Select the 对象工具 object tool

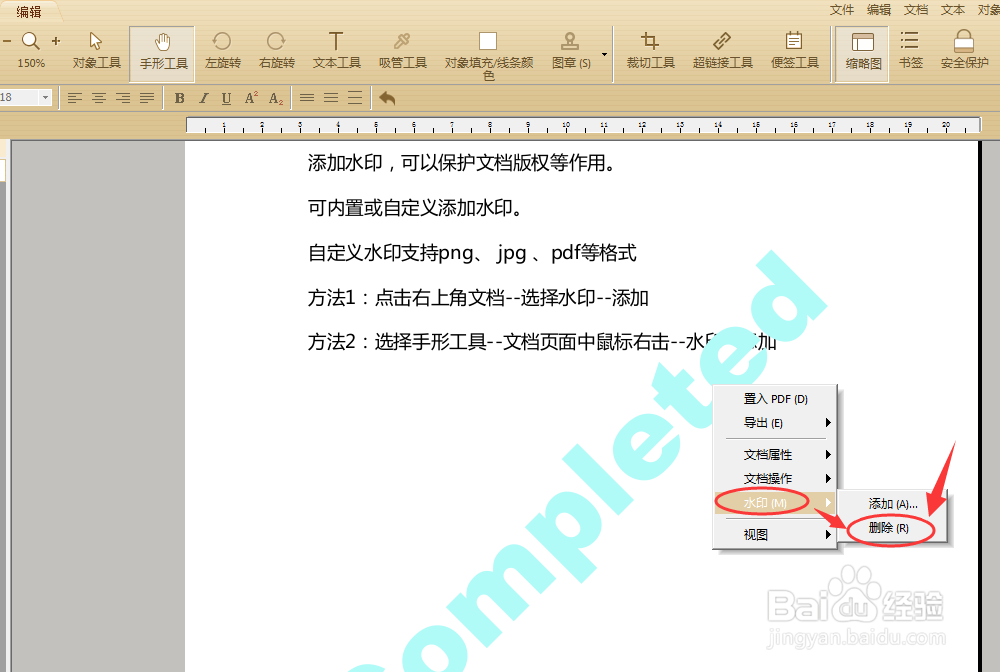pos(96,51)
